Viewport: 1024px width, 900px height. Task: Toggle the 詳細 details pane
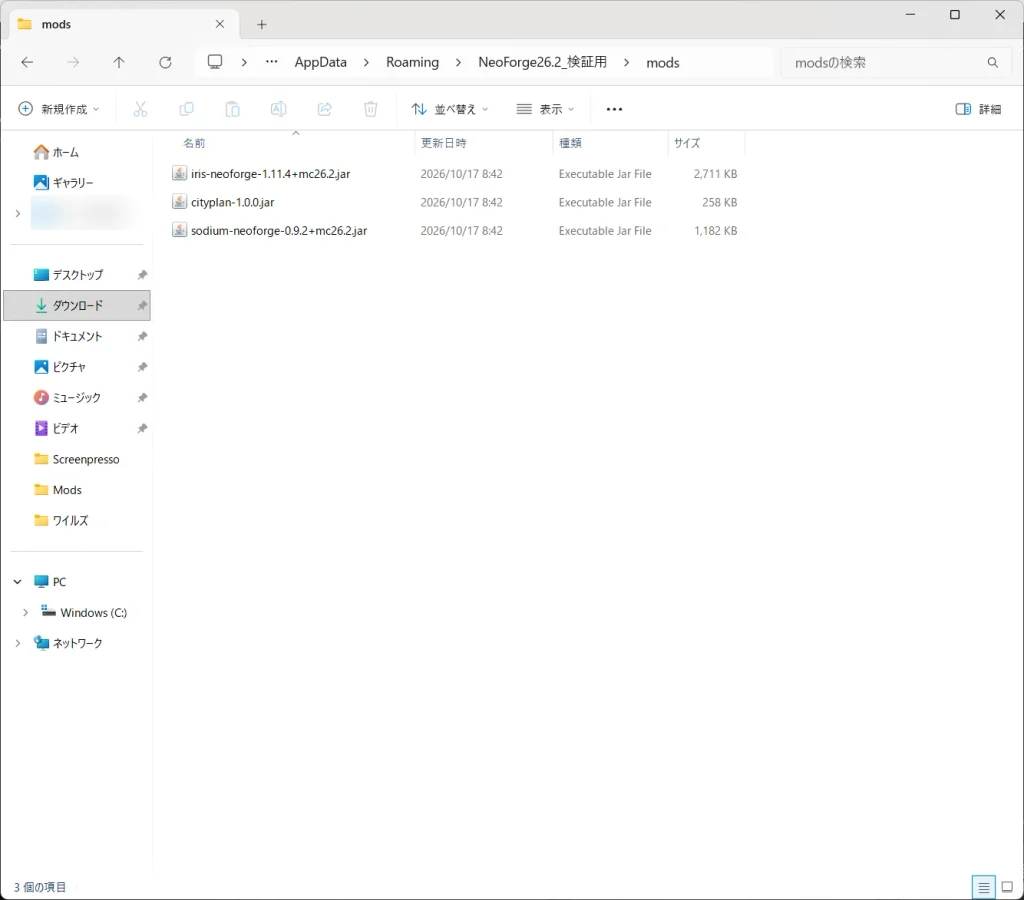978,109
